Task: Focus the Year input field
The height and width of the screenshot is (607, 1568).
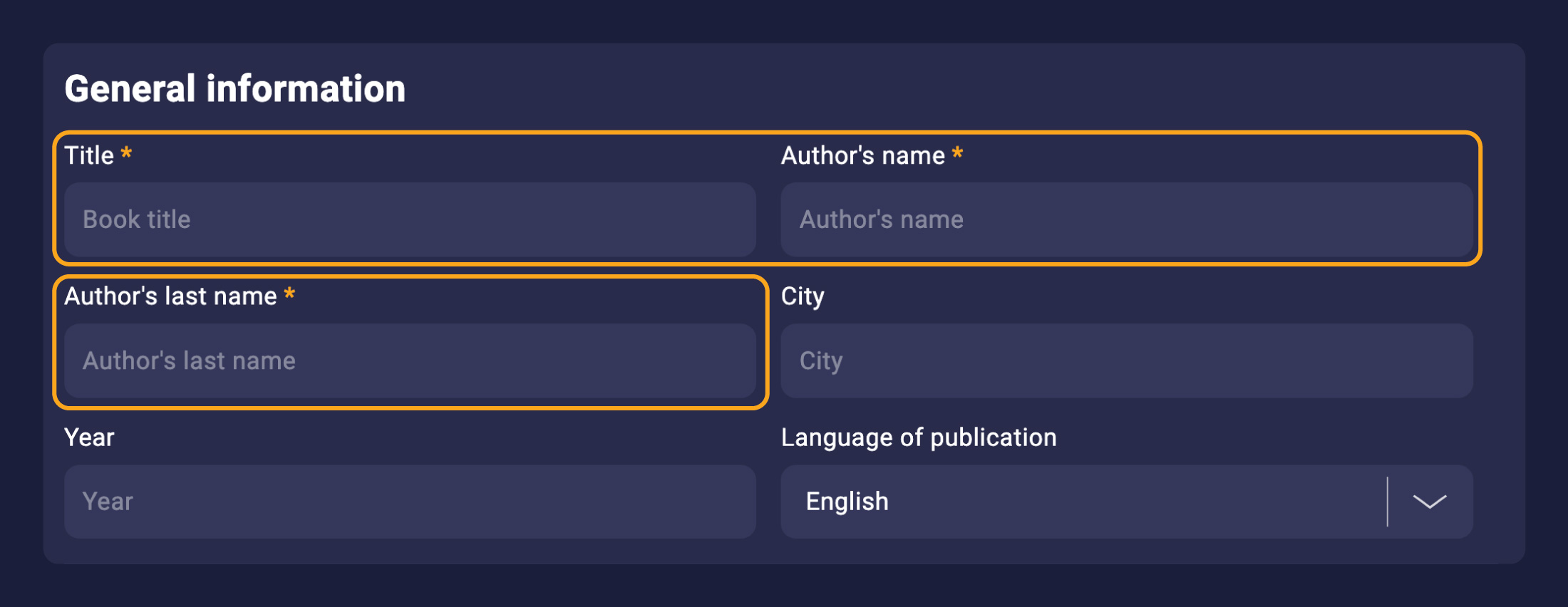Action: click(x=410, y=502)
